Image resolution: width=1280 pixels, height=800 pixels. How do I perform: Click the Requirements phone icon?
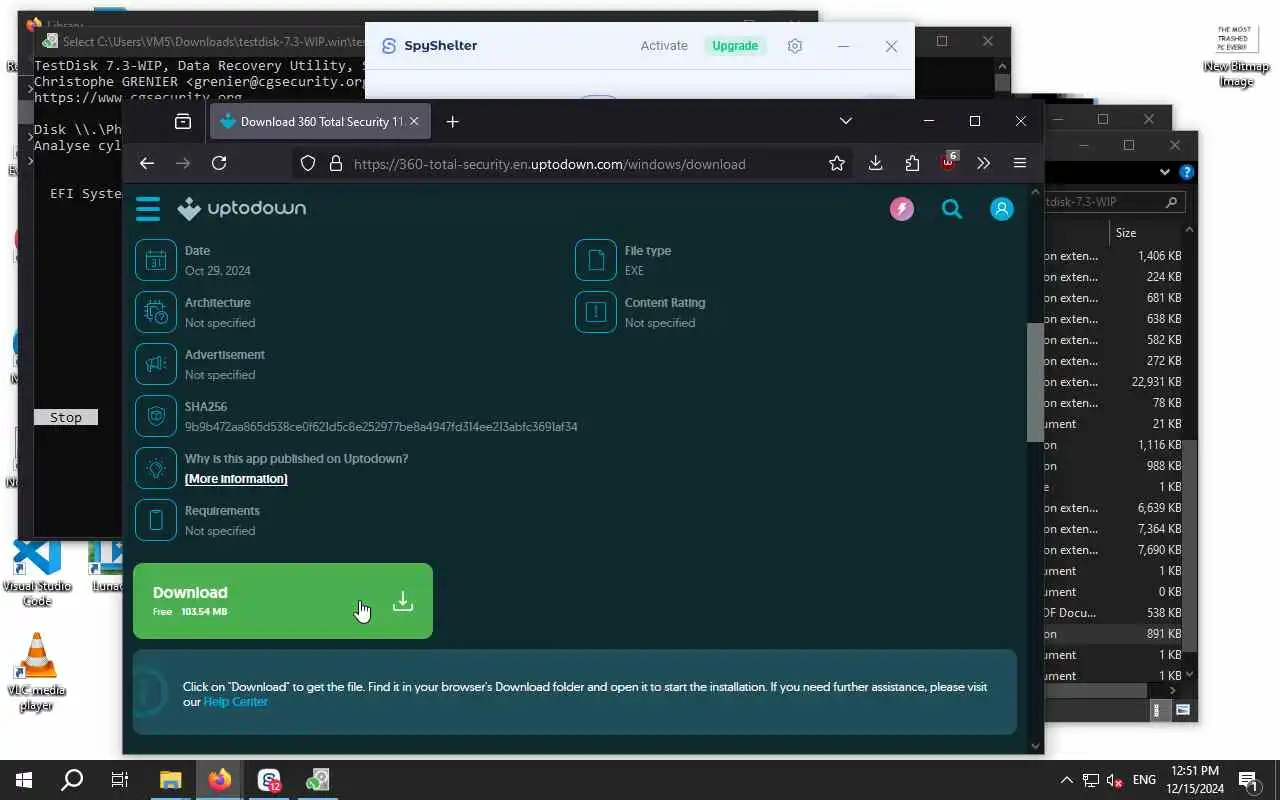click(155, 521)
